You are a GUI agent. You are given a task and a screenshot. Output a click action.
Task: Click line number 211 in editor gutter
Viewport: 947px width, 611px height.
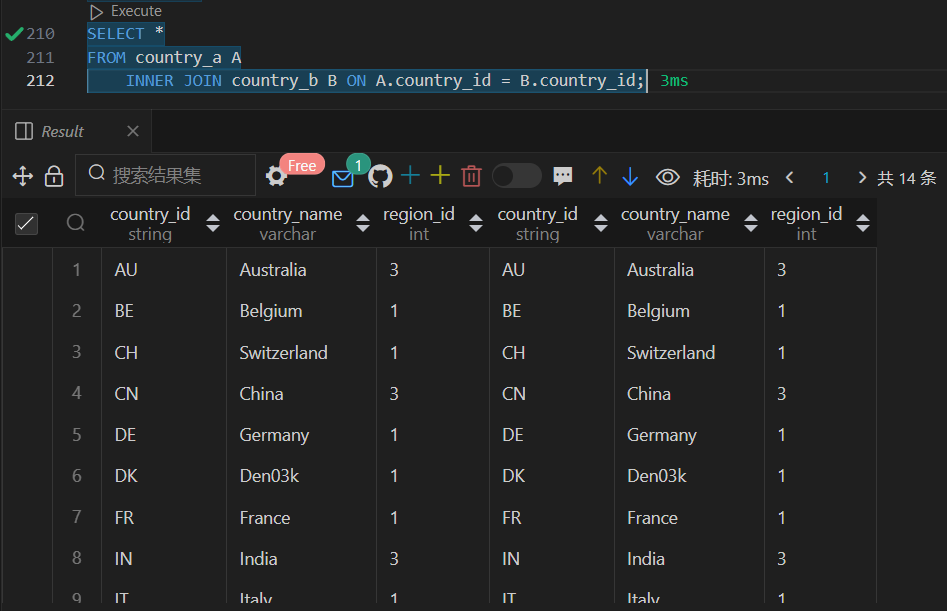(40, 57)
